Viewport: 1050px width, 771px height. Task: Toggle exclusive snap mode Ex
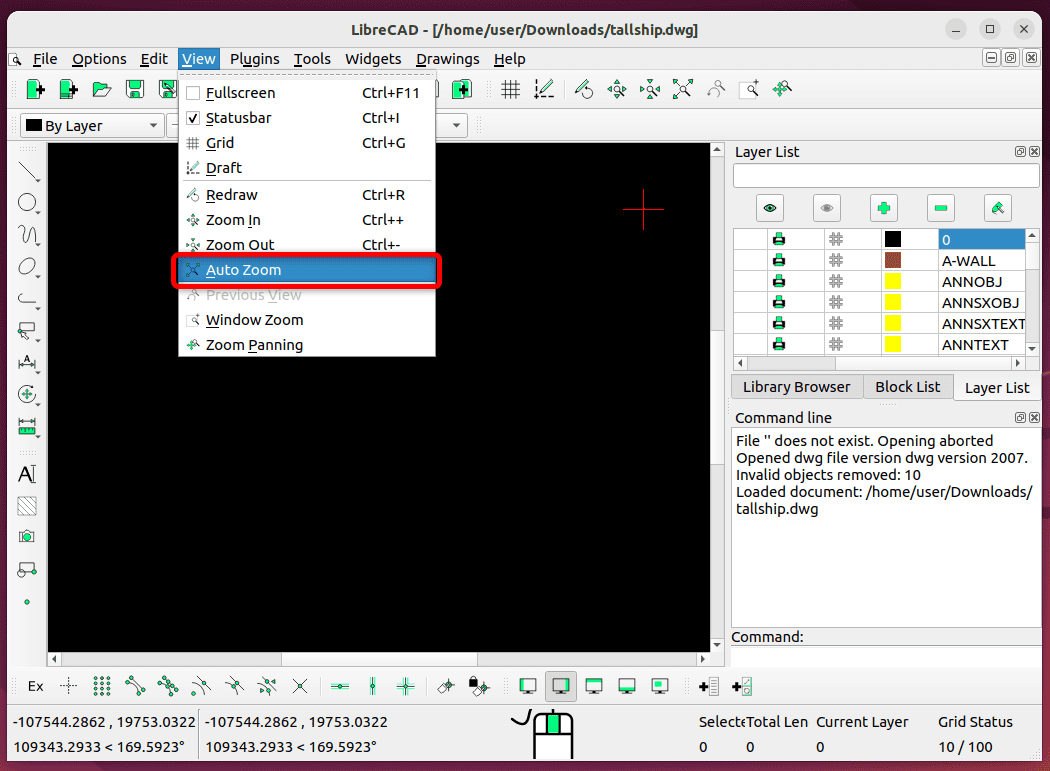click(x=35, y=686)
